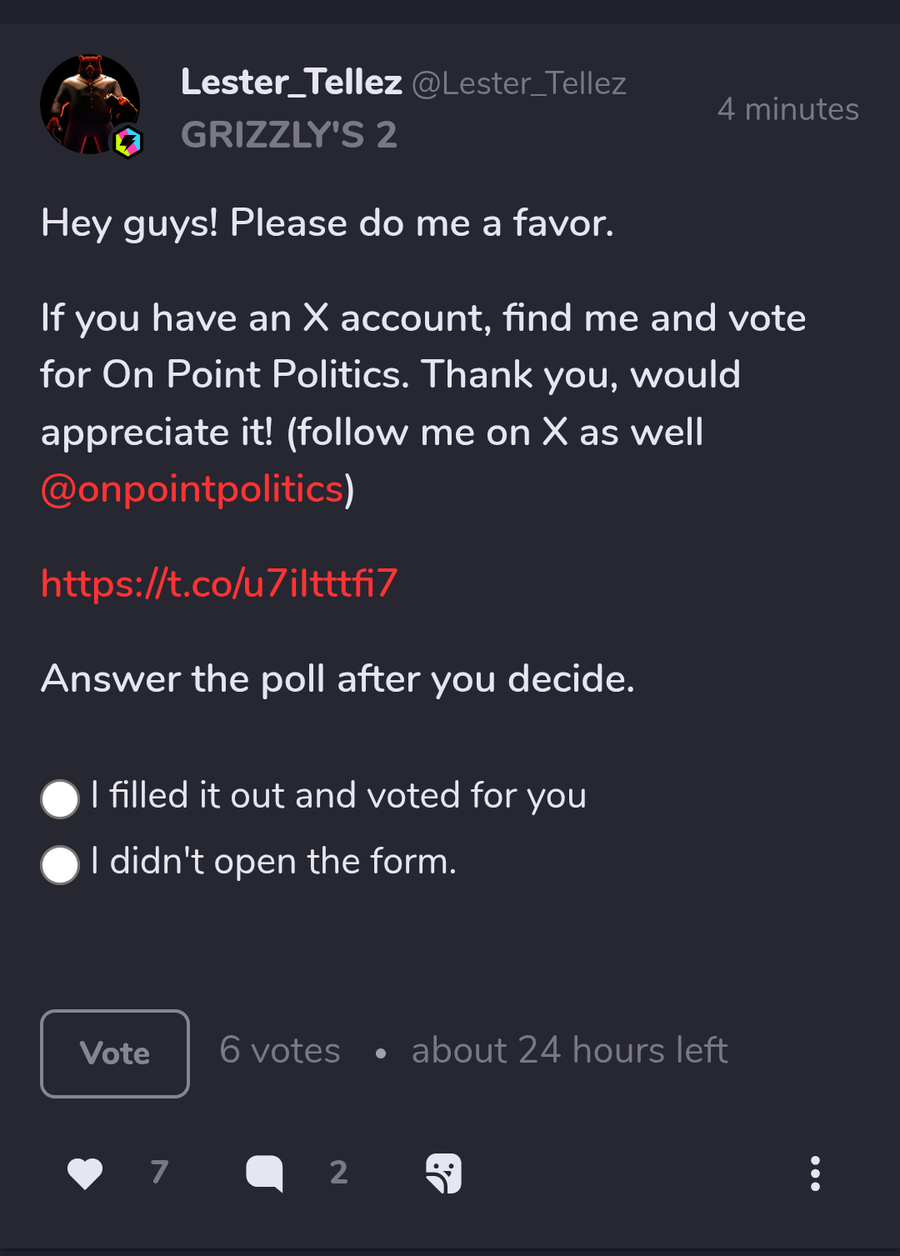This screenshot has width=900, height=1256.
Task: Click 'about 24 hours left' poll timer
Action: coord(570,1051)
